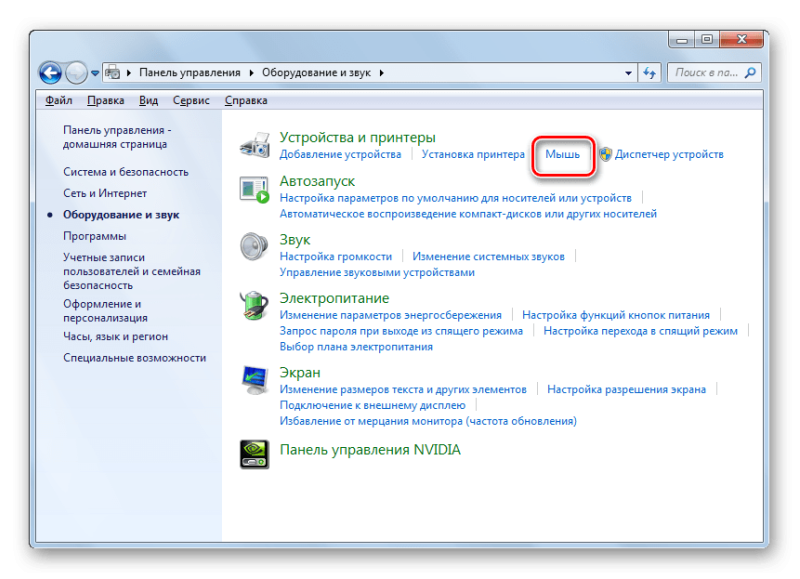Open the 'Экран' heading
Viewport: 800px width, 579px height.
300,372
